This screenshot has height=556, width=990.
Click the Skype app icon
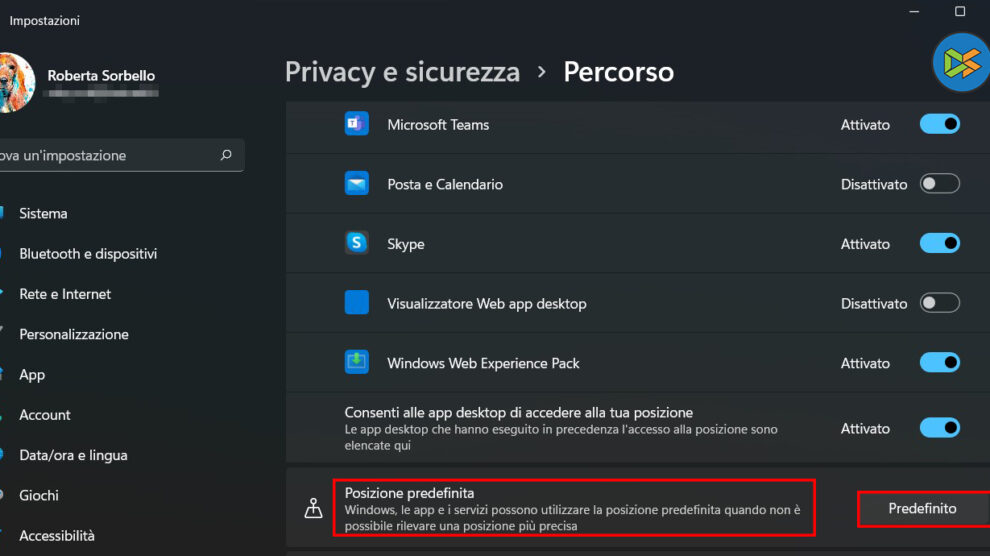tap(357, 244)
